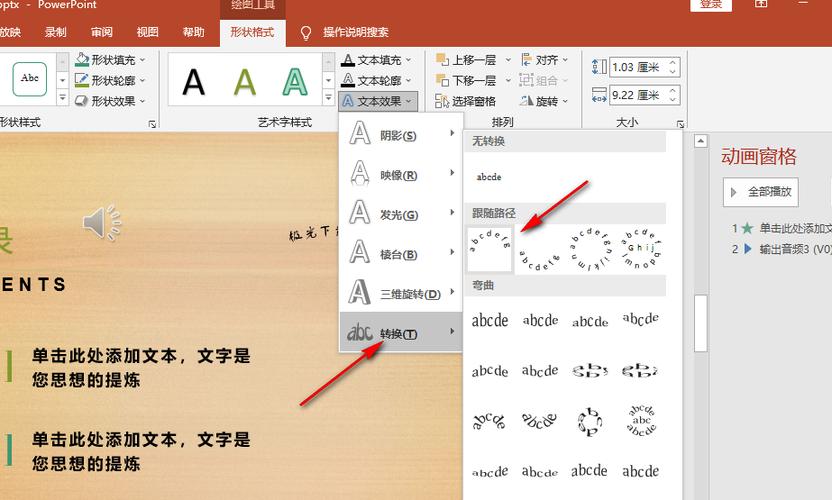Open the Rotate (旋转) dropdown
832x500 pixels.
point(544,101)
